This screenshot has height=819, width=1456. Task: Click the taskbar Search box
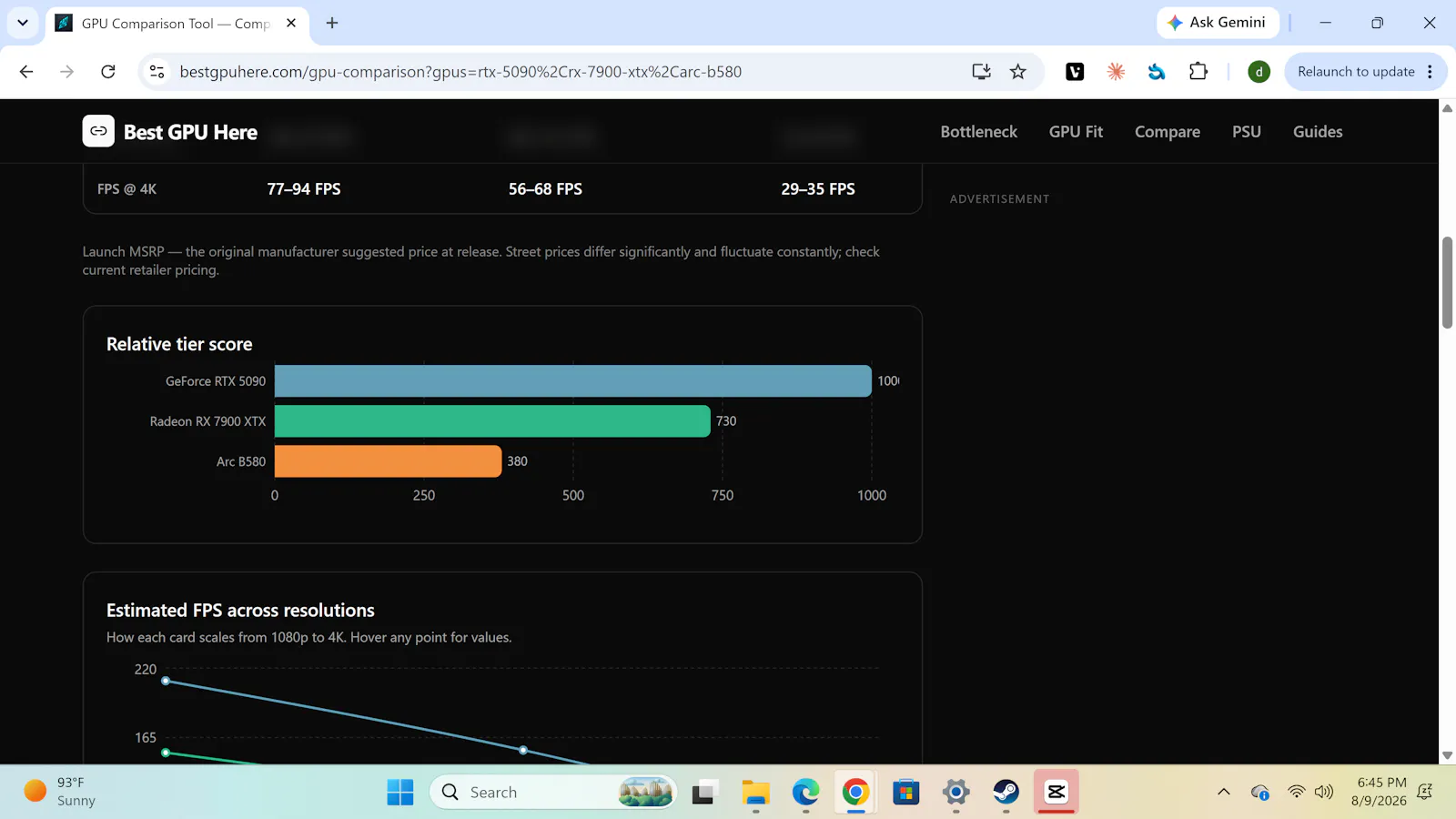(x=553, y=793)
